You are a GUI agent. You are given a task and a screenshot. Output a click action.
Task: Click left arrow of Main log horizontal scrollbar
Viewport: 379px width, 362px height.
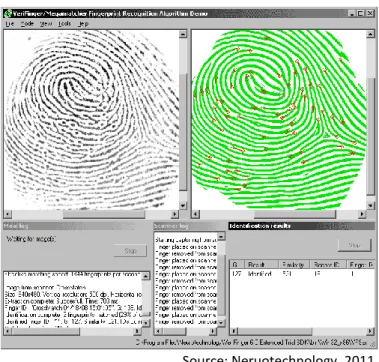(x=8, y=331)
